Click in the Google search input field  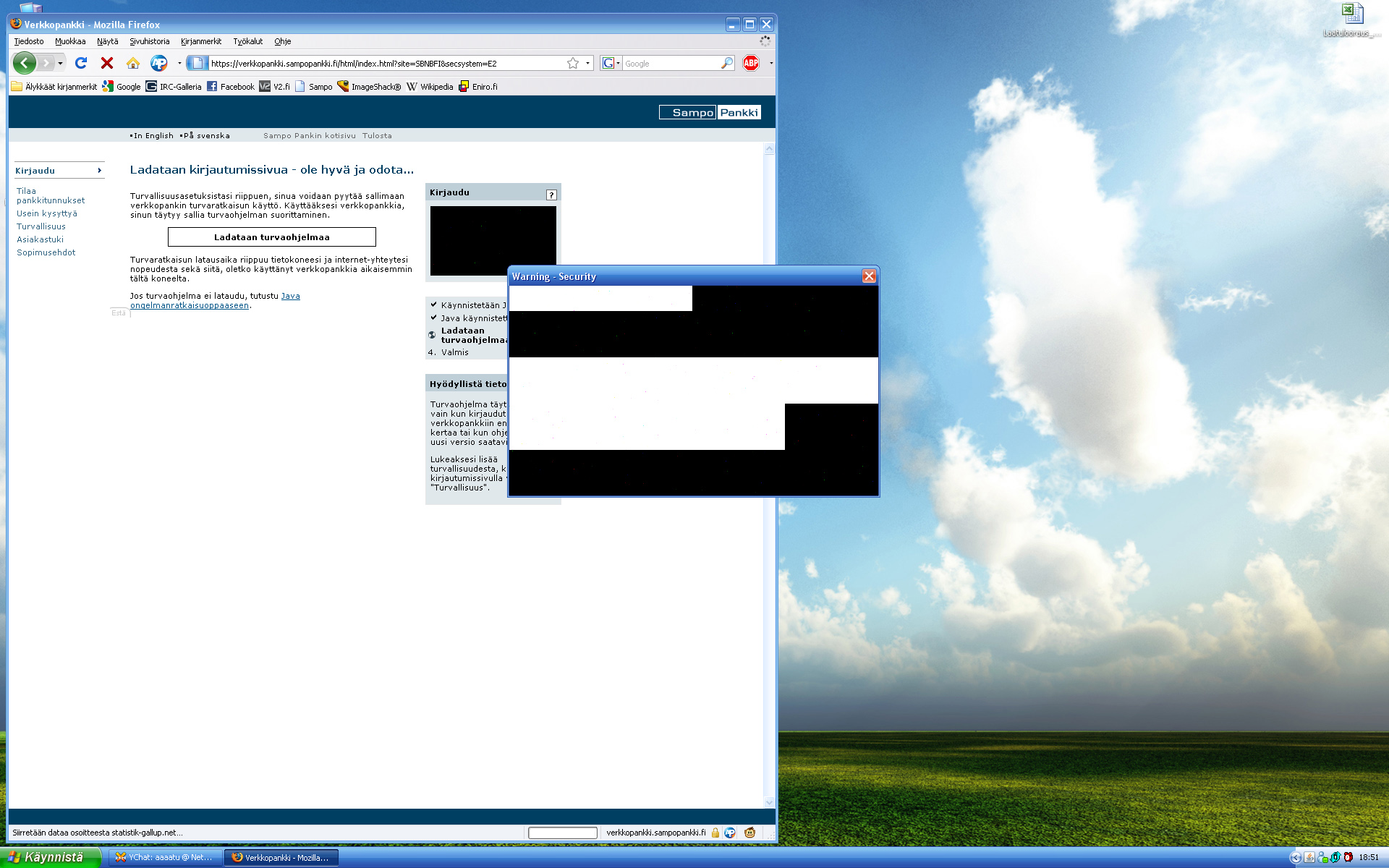(x=669, y=64)
